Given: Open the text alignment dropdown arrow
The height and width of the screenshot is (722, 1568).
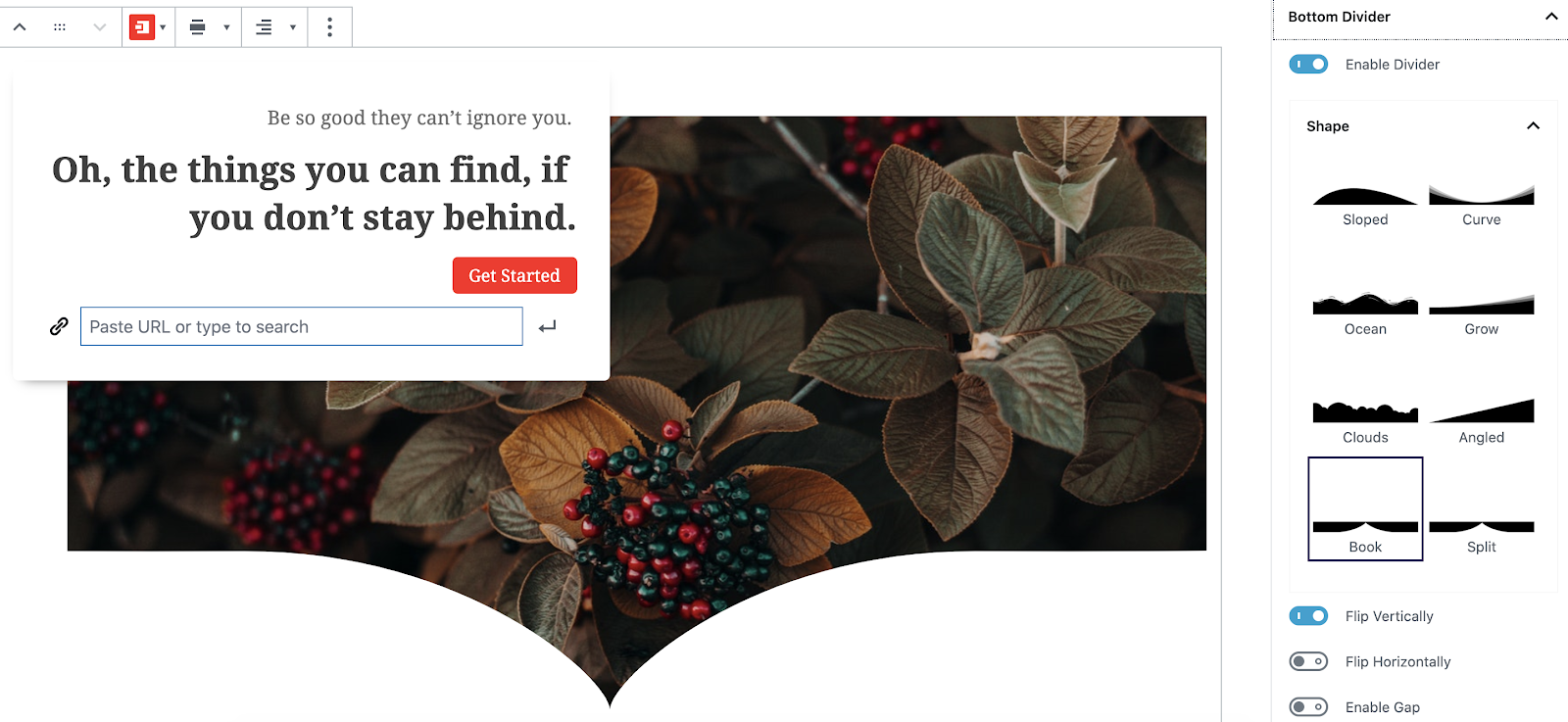Looking at the screenshot, I should pos(293,27).
